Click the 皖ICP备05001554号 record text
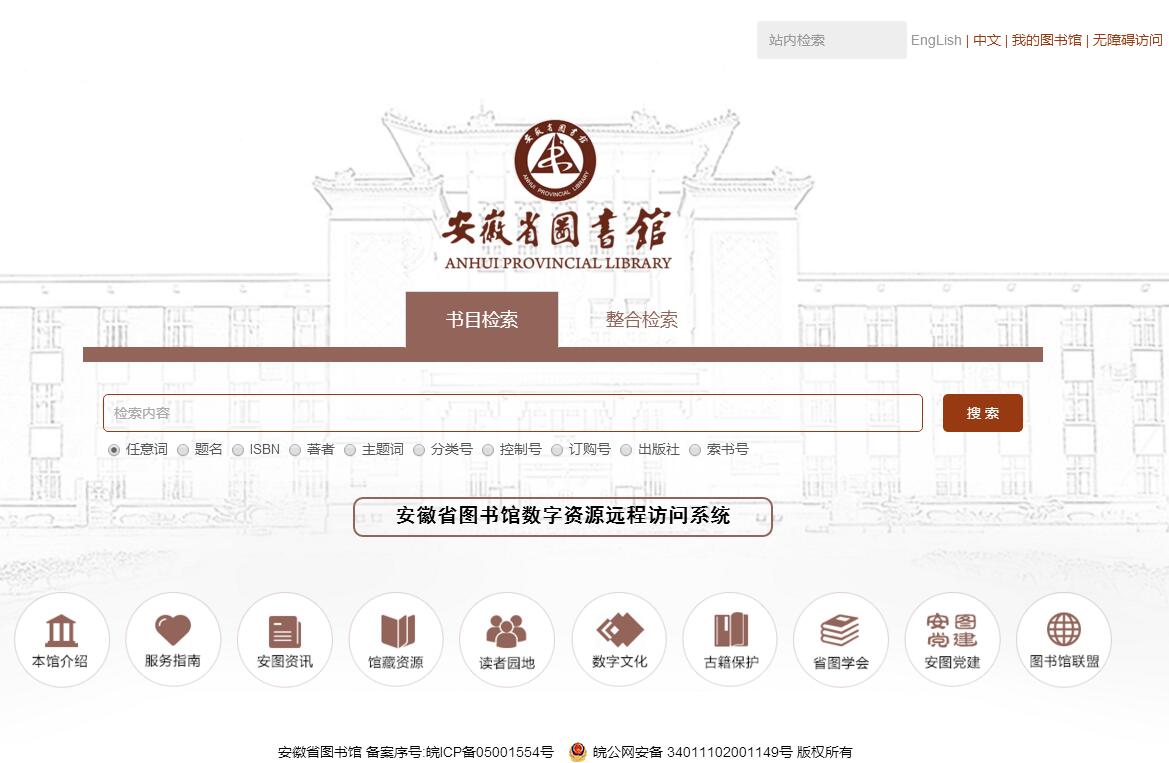Screen dimensions: 1169x763 (490, 752)
